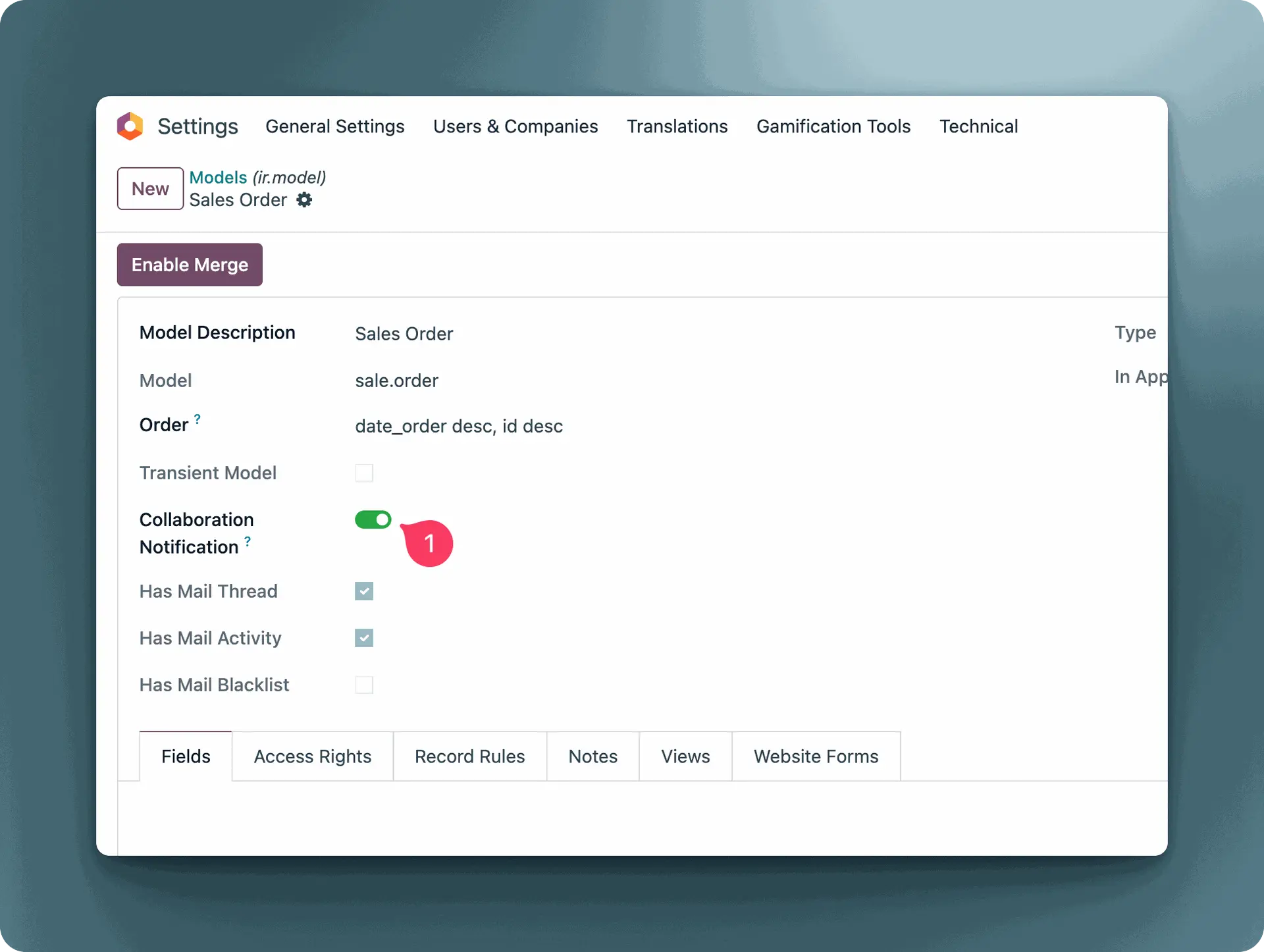Click the red number 1 marker
Image resolution: width=1264 pixels, height=952 pixels.
tap(429, 543)
